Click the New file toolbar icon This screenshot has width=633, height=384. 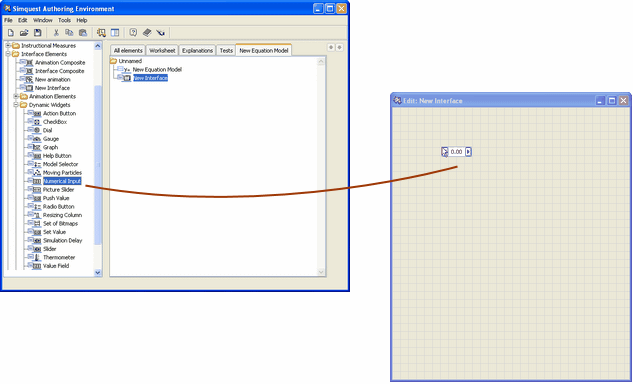tap(11, 33)
